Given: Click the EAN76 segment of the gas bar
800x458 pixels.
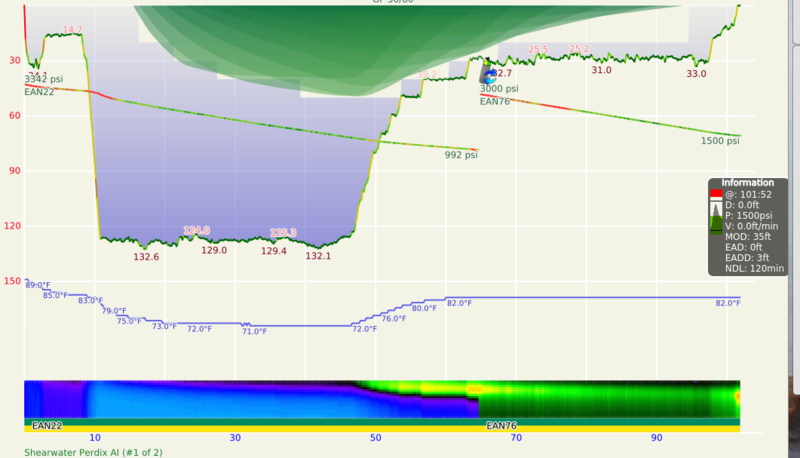Looking at the screenshot, I should [501, 426].
